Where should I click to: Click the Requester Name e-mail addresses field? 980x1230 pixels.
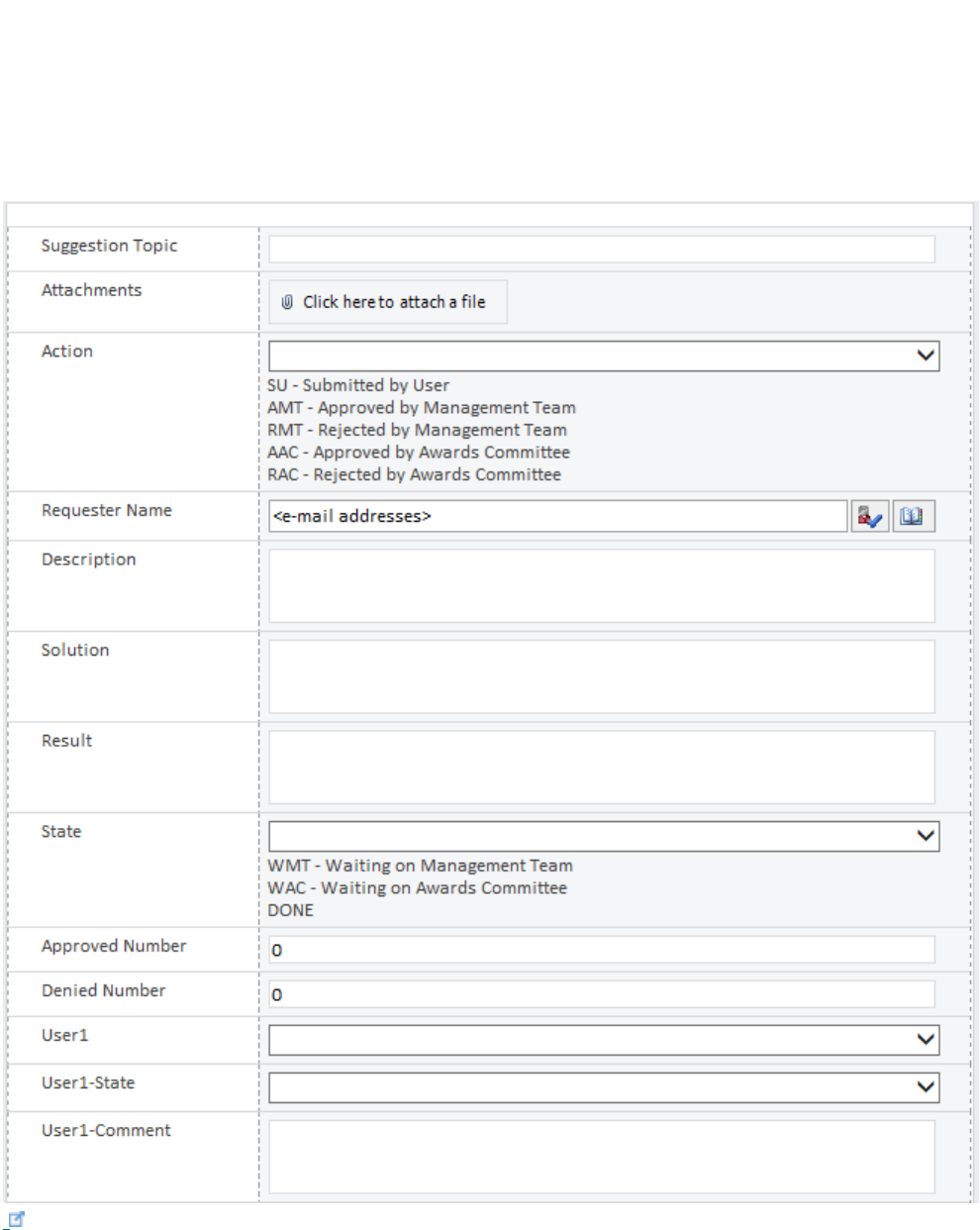coord(557,516)
